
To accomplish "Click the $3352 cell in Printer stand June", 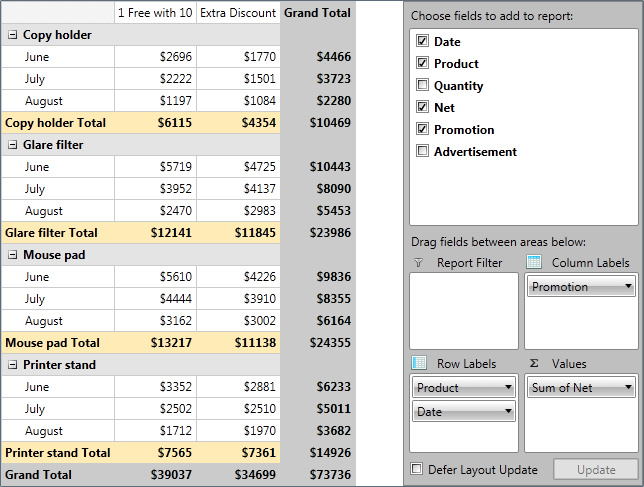I will click(x=155, y=387).
